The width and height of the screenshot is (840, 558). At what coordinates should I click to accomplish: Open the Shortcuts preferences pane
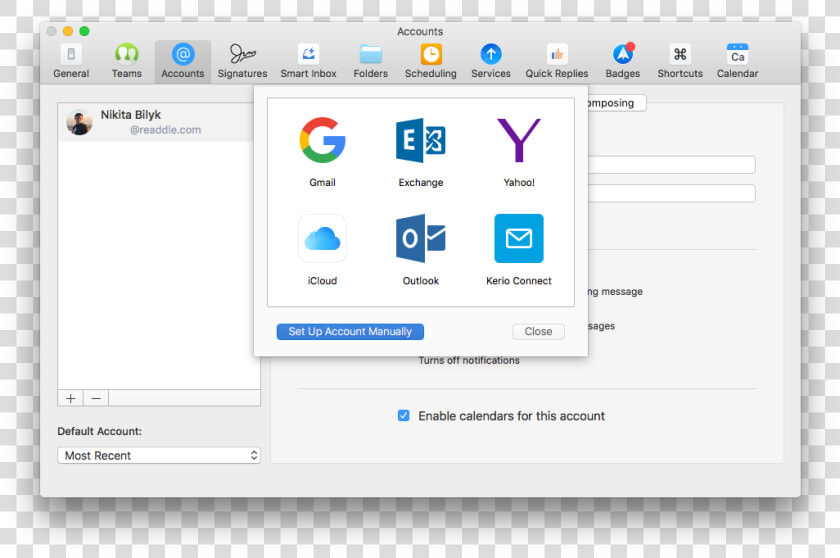tap(680, 62)
